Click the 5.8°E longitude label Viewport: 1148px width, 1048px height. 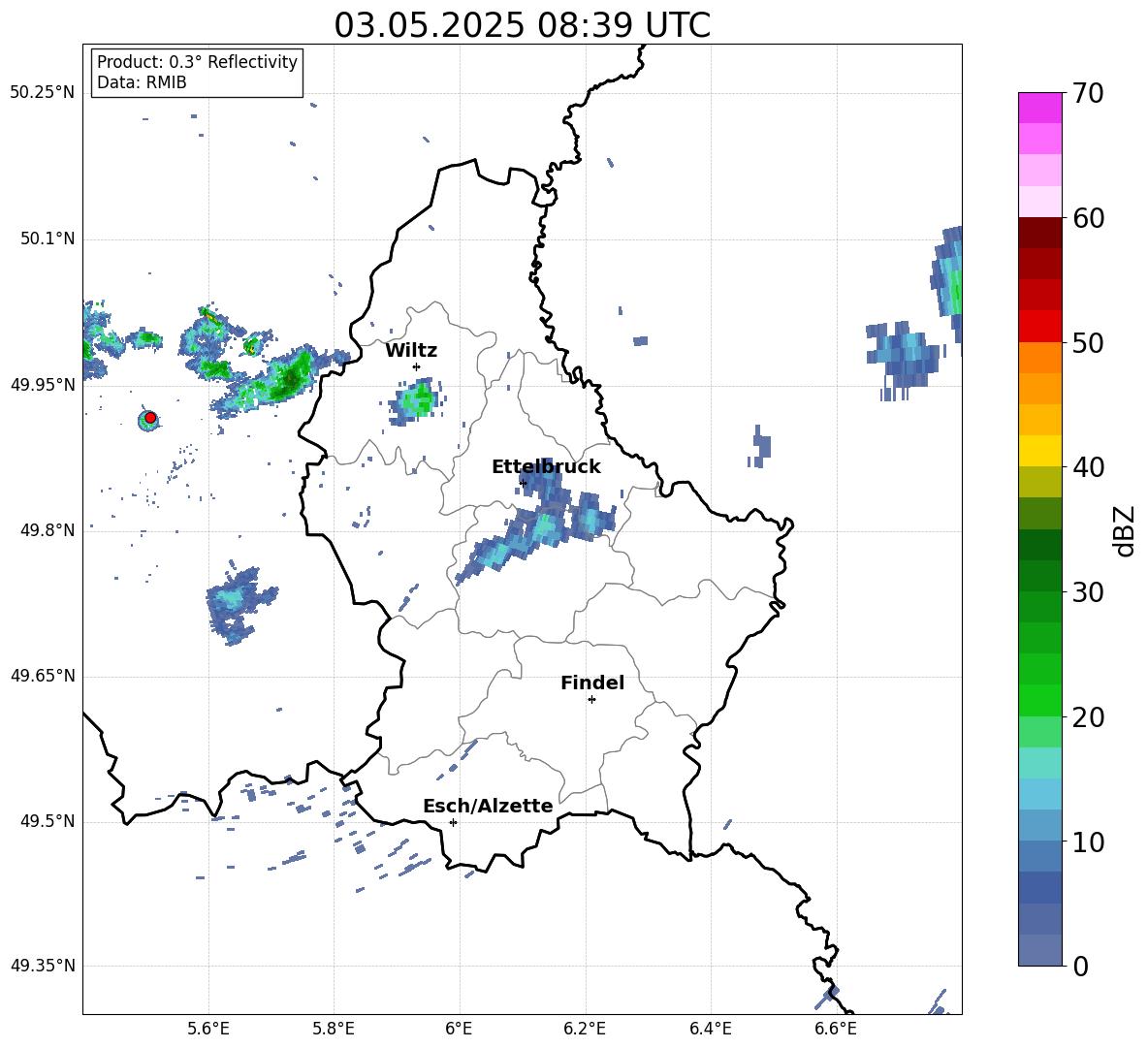pyautogui.click(x=334, y=1029)
